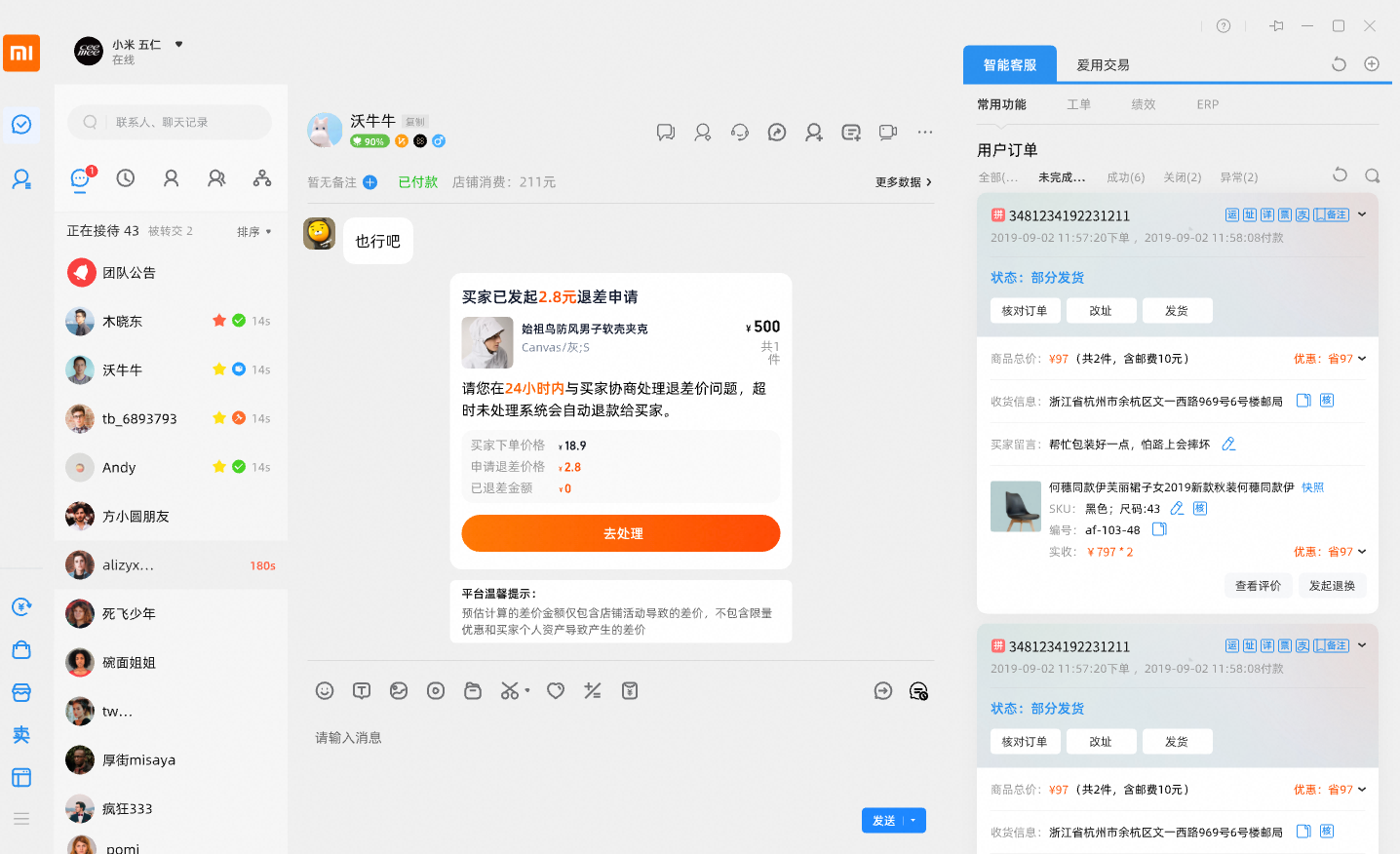Collapse the first order 3481234192231211 details

[1362, 213]
